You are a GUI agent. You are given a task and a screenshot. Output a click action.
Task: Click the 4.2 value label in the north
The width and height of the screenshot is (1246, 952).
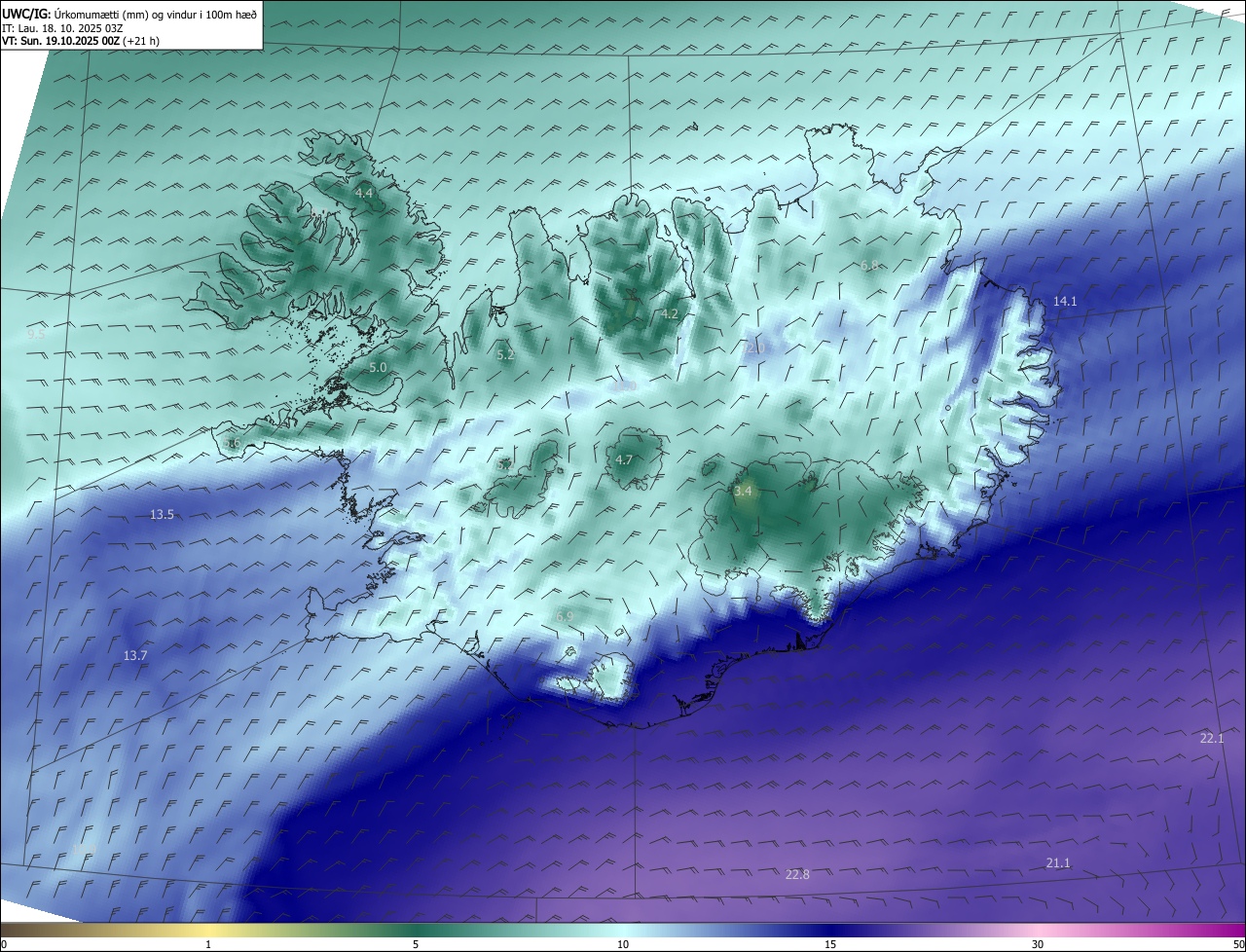(669, 313)
